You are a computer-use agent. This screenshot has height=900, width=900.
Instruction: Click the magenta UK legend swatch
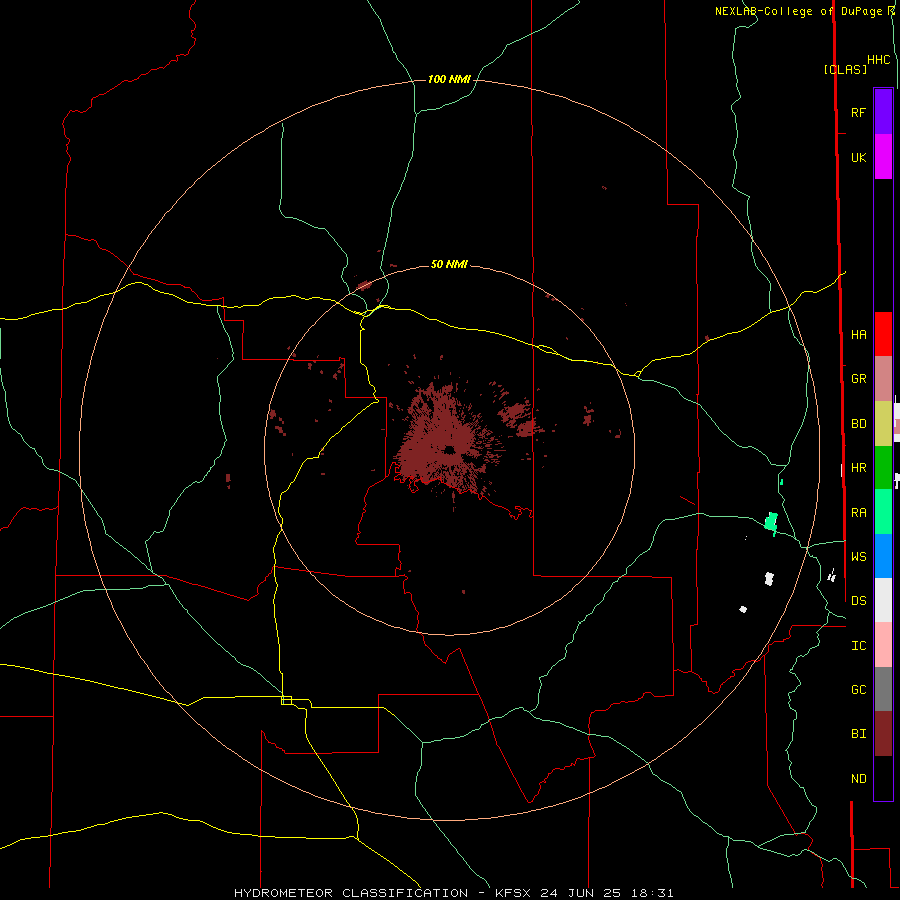883,157
